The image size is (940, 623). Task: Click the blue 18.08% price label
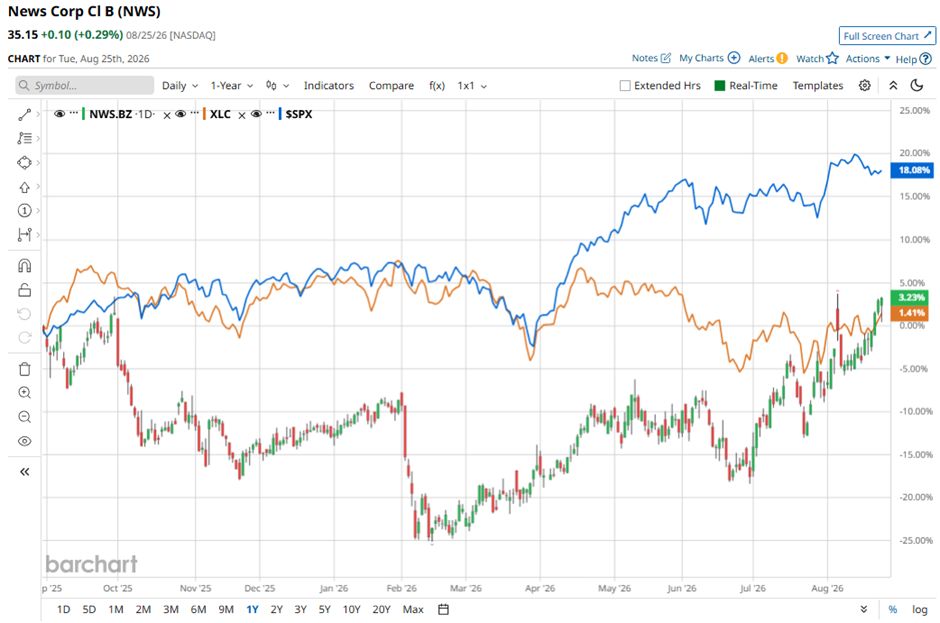912,170
